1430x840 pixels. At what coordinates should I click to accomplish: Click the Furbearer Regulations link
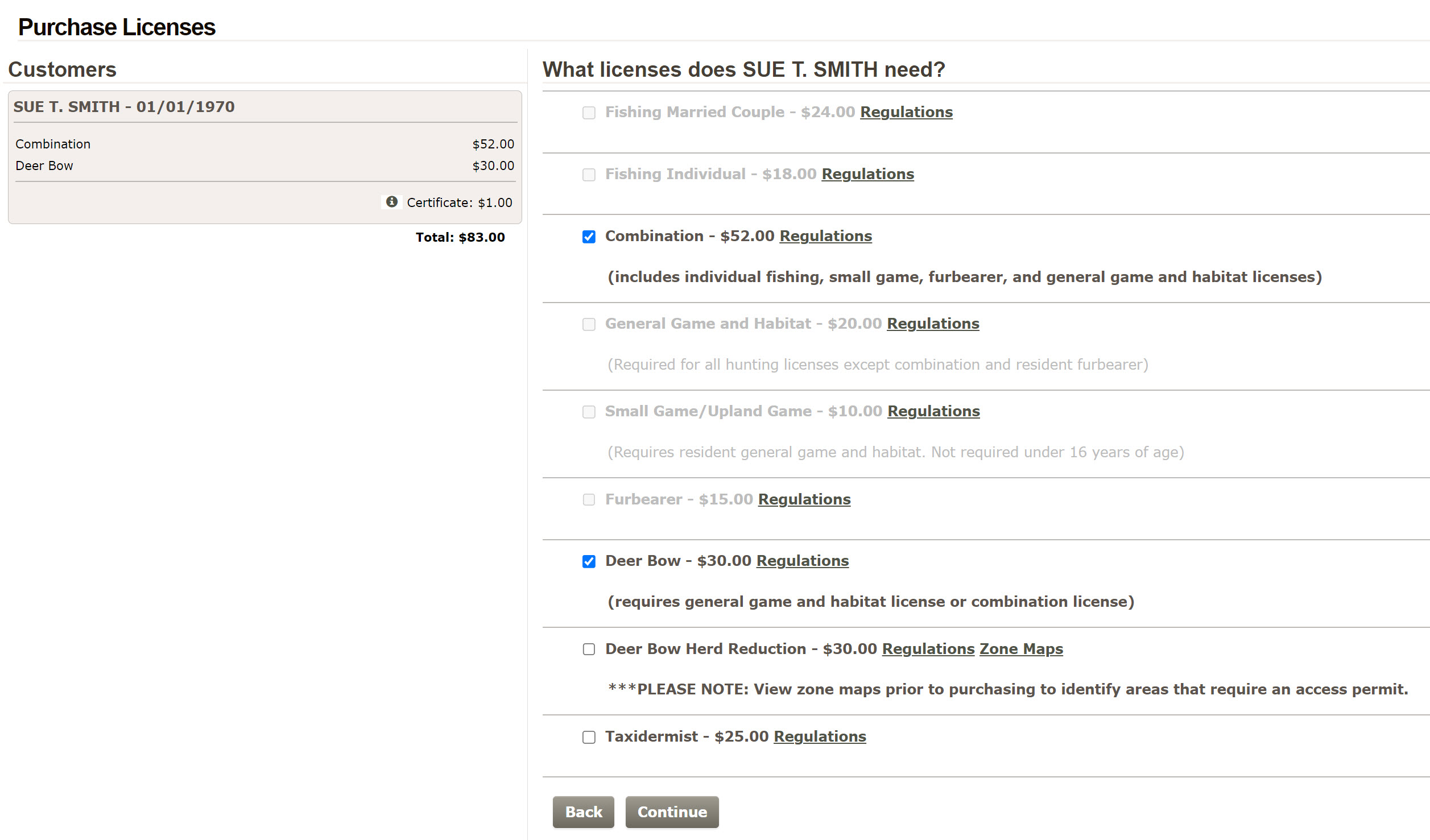(x=804, y=499)
